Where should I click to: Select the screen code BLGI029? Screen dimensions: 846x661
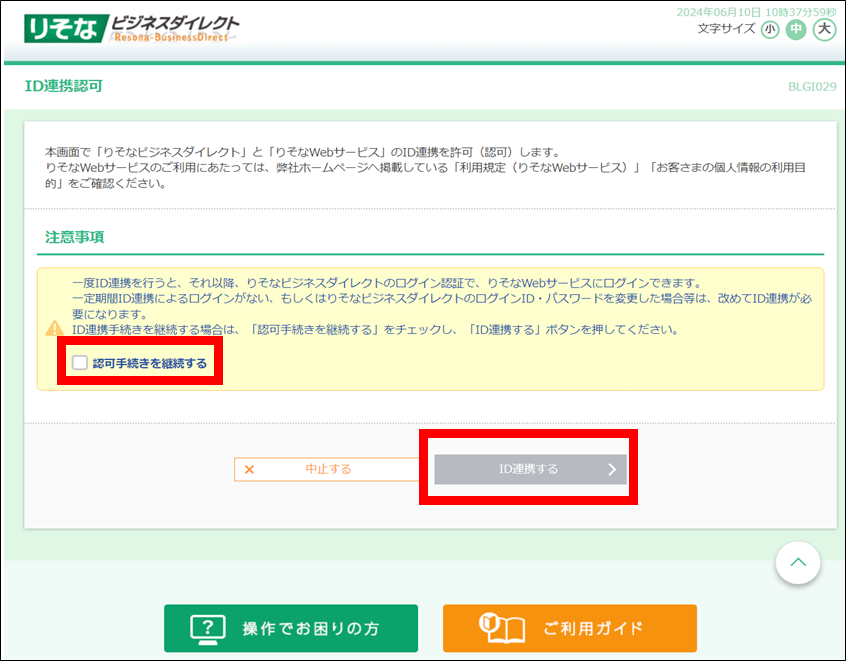click(x=812, y=87)
